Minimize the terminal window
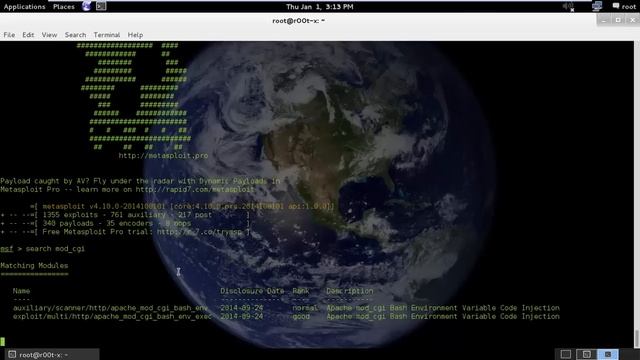The height and width of the screenshot is (360, 640). [604, 20]
